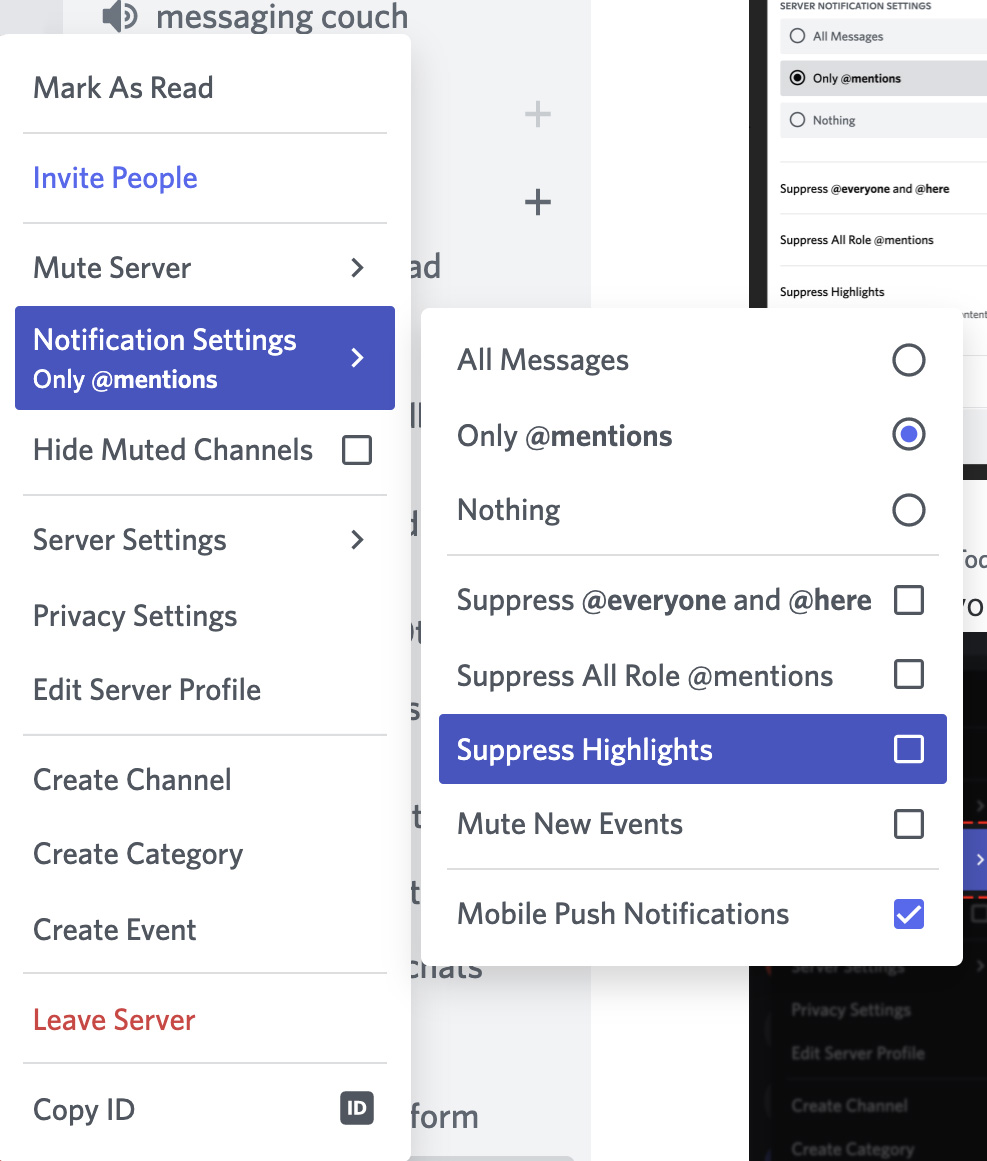The width and height of the screenshot is (987, 1161).
Task: Check the Suppress Highlights box
Action: pos(909,749)
